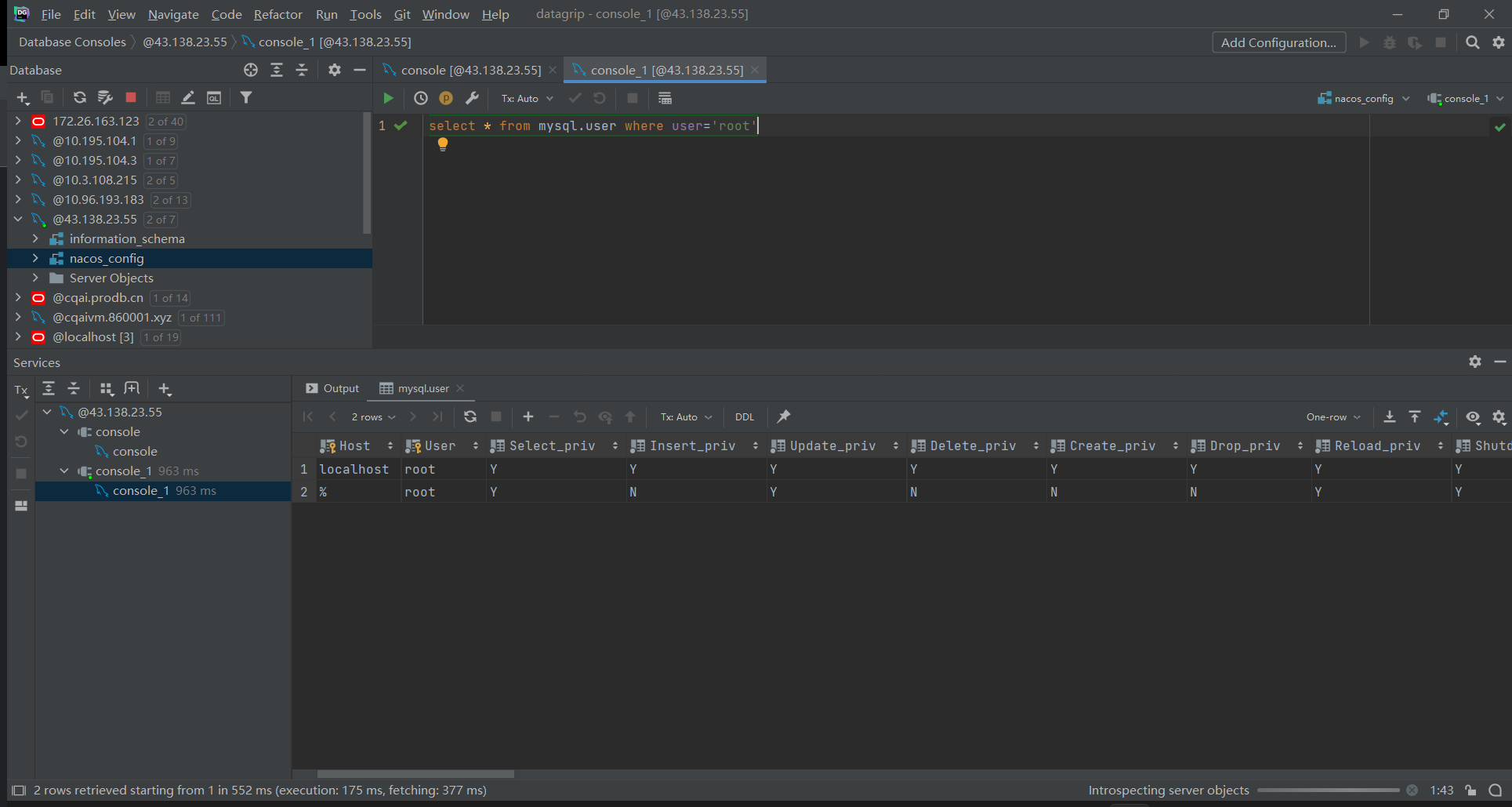Open Tx Auto transaction mode dropdown in editor
The image size is (1512, 807).
tap(527, 98)
